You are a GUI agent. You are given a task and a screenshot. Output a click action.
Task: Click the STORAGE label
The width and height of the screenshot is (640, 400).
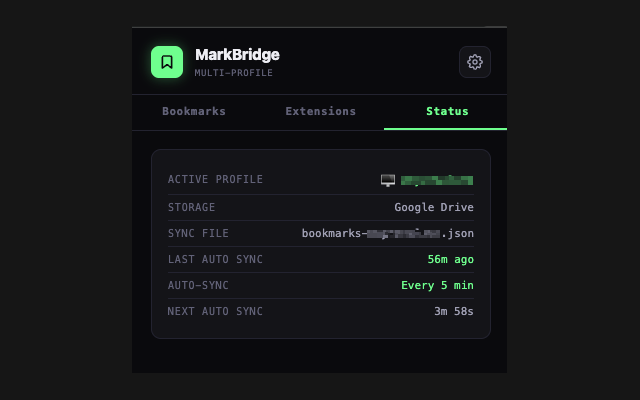click(191, 207)
